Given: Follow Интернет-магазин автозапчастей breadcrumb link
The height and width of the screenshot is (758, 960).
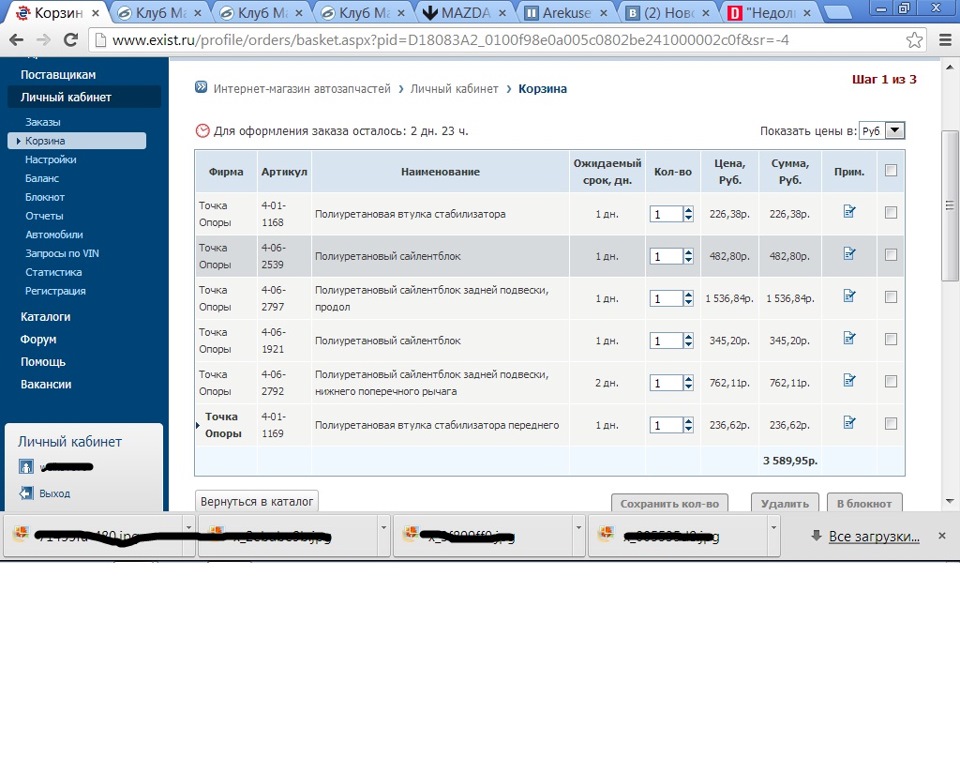Looking at the screenshot, I should coord(302,89).
